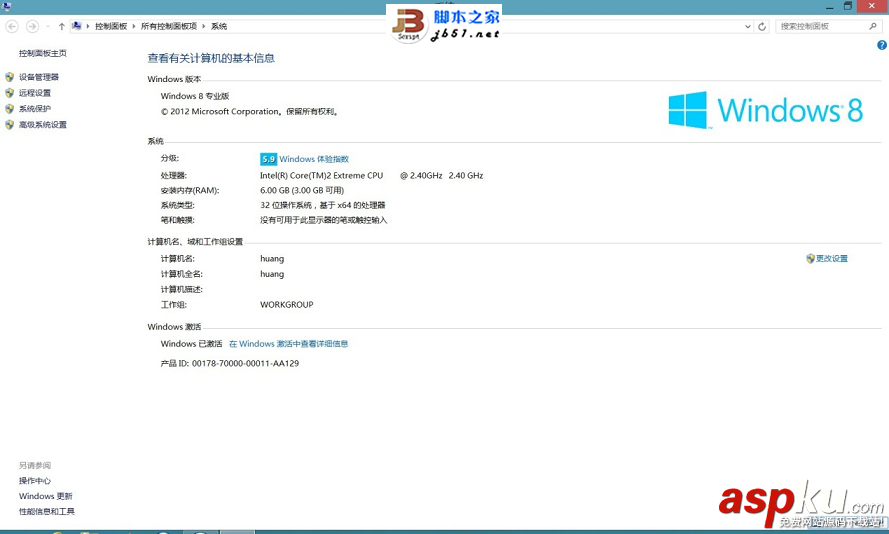The width and height of the screenshot is (889, 534).
Task: Open 性能信息和工具 link
Action: (46, 511)
